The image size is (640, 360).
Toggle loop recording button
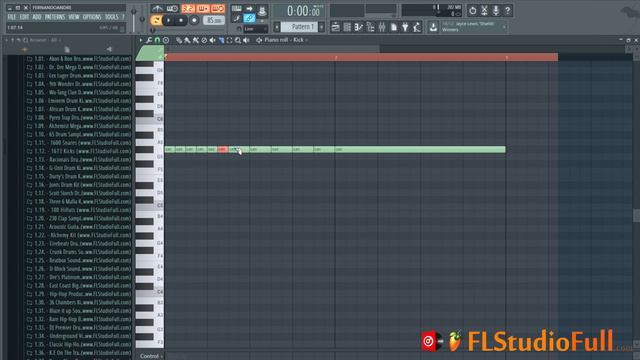point(218,9)
